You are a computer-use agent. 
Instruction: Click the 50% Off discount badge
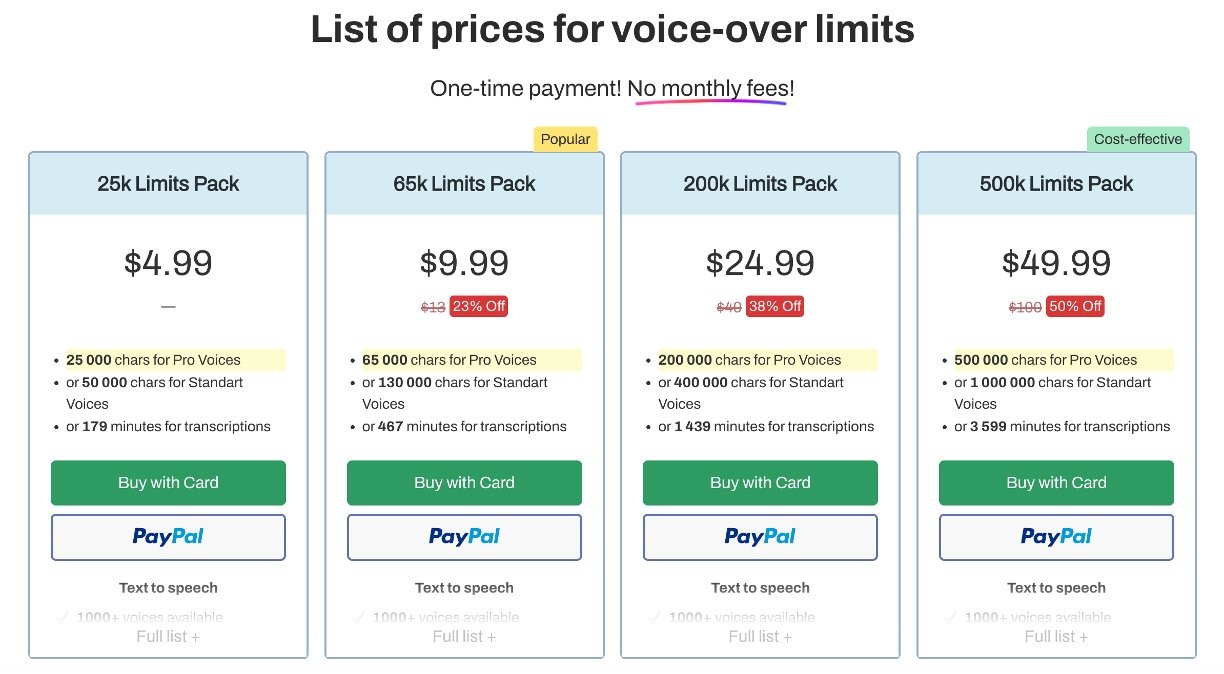point(1075,306)
